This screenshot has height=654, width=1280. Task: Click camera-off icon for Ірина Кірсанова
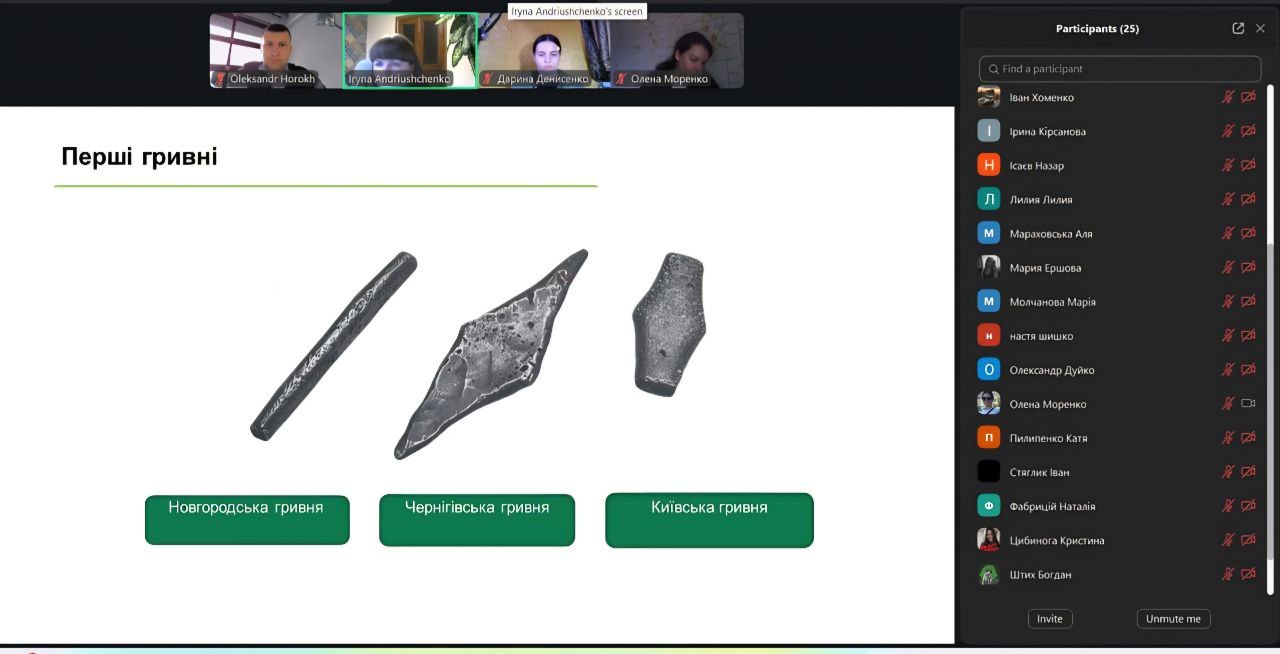click(x=1248, y=132)
